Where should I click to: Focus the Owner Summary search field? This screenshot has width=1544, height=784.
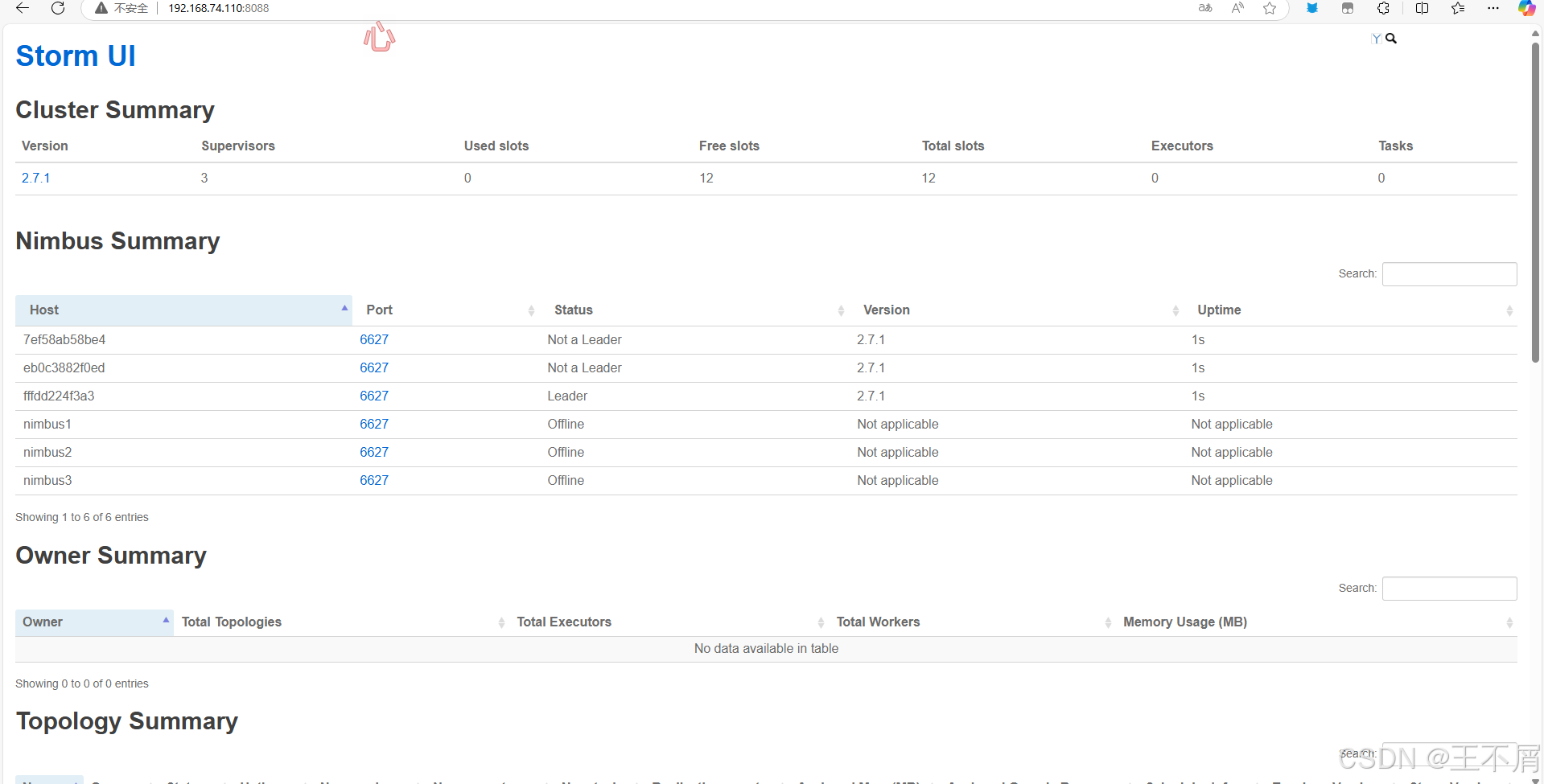1449,589
